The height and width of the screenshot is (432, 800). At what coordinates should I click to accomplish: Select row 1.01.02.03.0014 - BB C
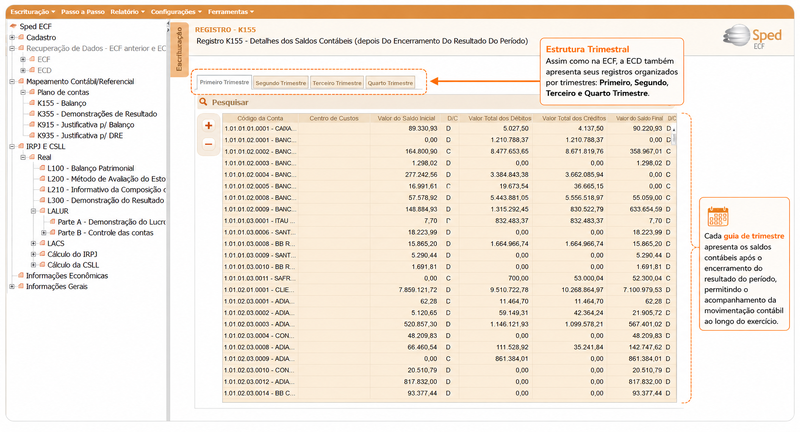449,393
